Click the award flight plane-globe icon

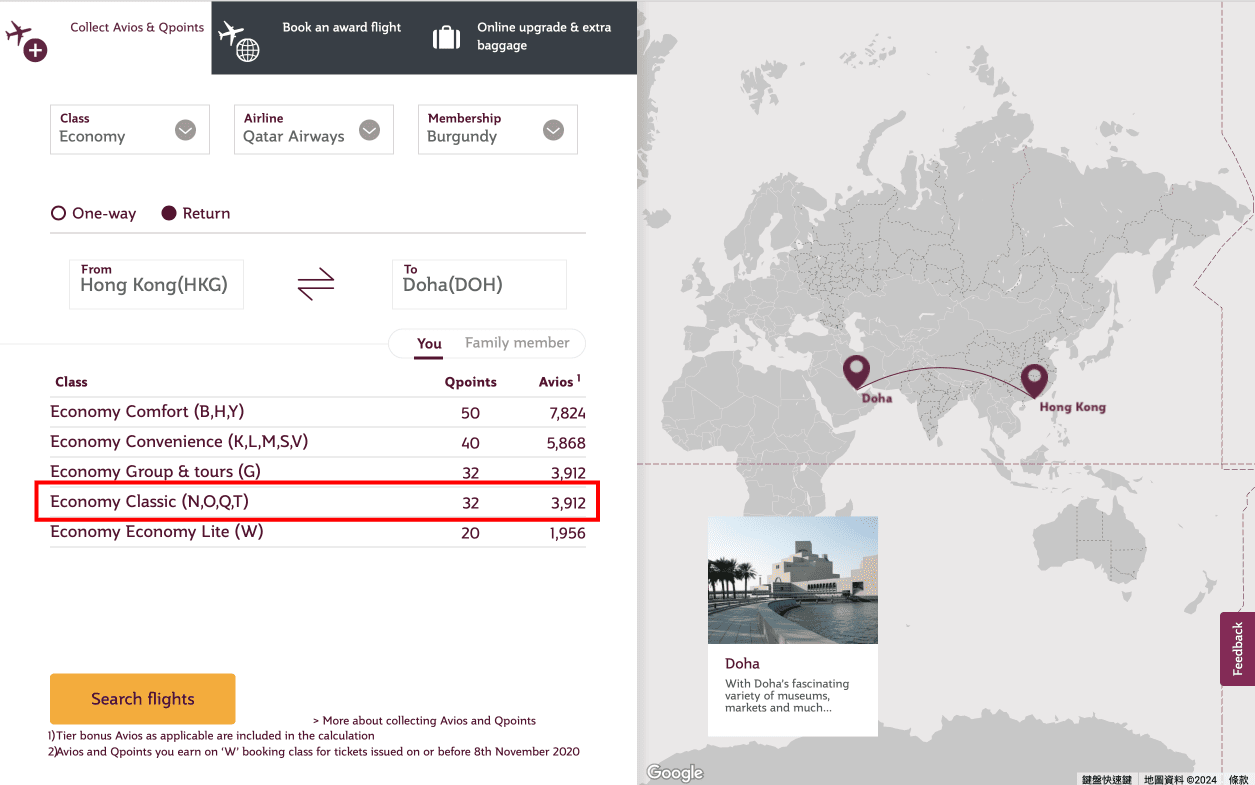(x=239, y=40)
